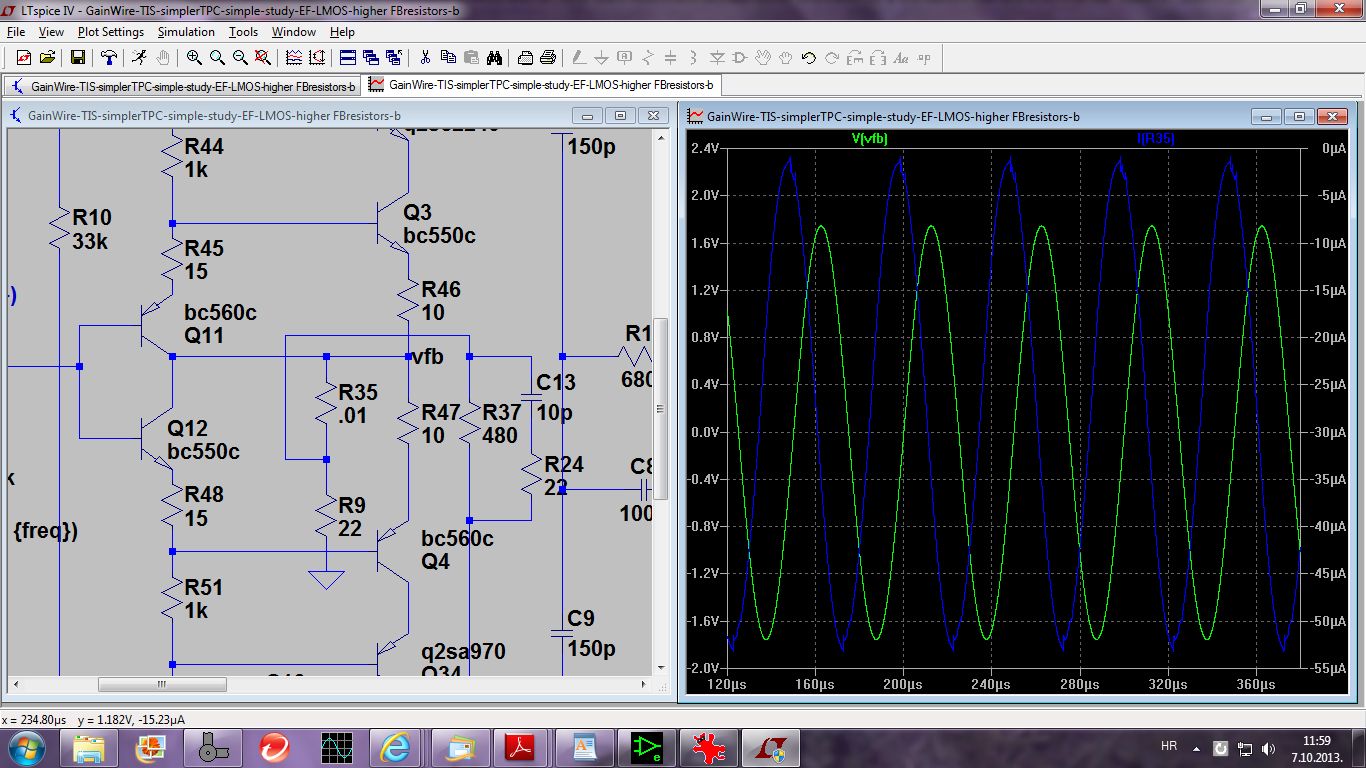Click the Text Aa tool icon
This screenshot has height=768, width=1366.
pyautogui.click(x=901, y=58)
